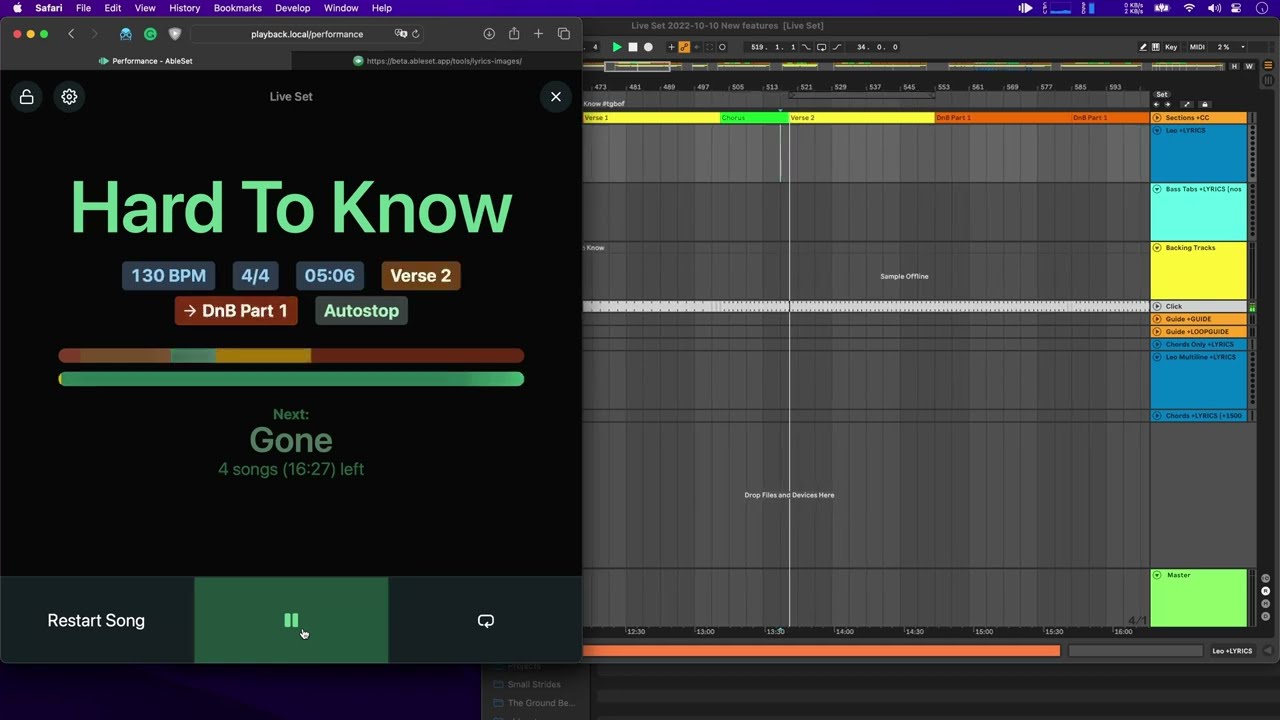Click the 05:06 duration badge
The height and width of the screenshot is (720, 1280).
tap(330, 276)
